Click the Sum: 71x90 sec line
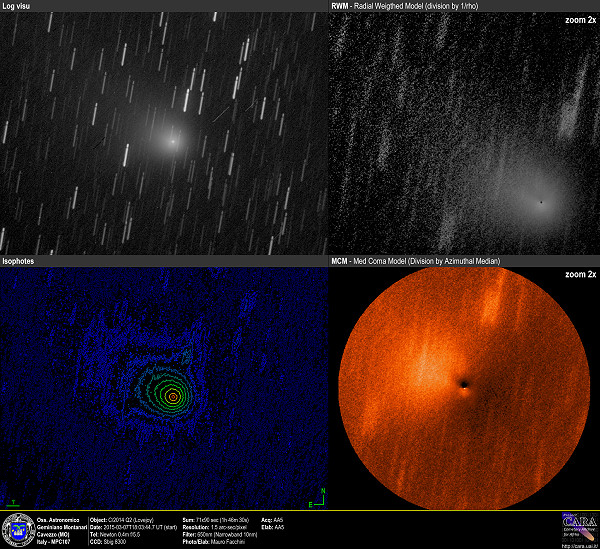Screen dimensions: 600x549 pyautogui.click(x=215, y=520)
